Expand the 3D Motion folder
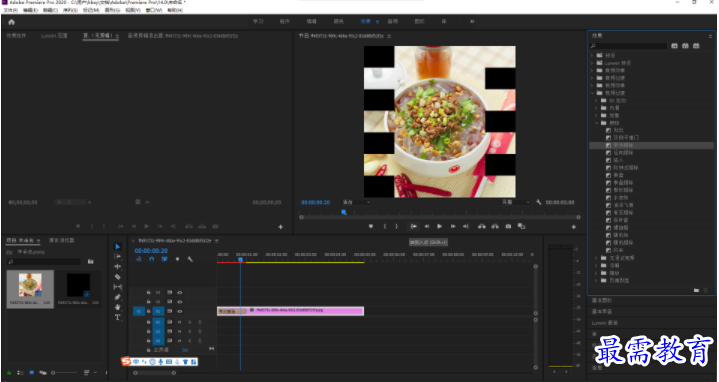Viewport: 719px width, 382px height. [x=596, y=100]
